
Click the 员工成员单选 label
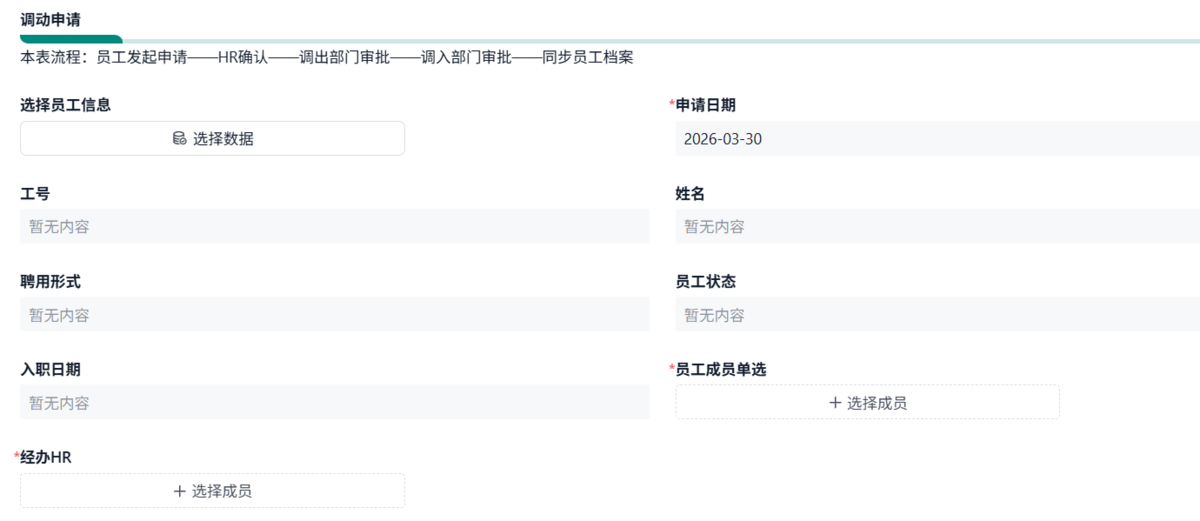click(x=721, y=370)
